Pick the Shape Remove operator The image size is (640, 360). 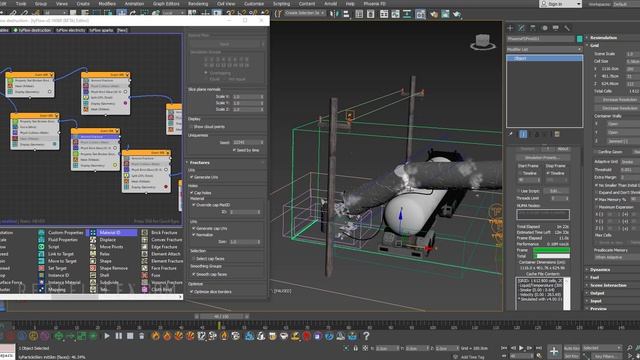click(x=113, y=268)
